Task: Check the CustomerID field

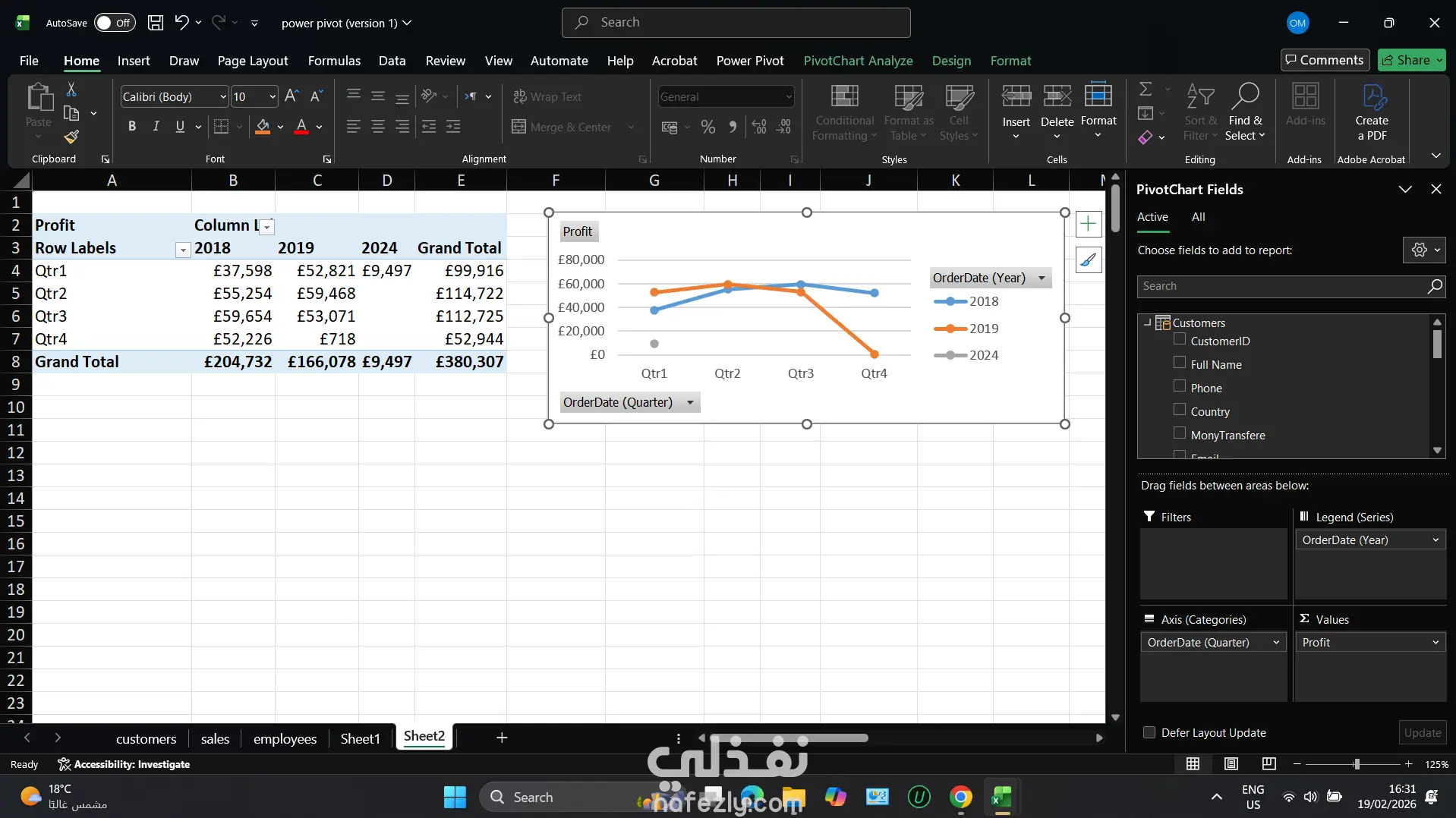Action: pyautogui.click(x=1180, y=339)
